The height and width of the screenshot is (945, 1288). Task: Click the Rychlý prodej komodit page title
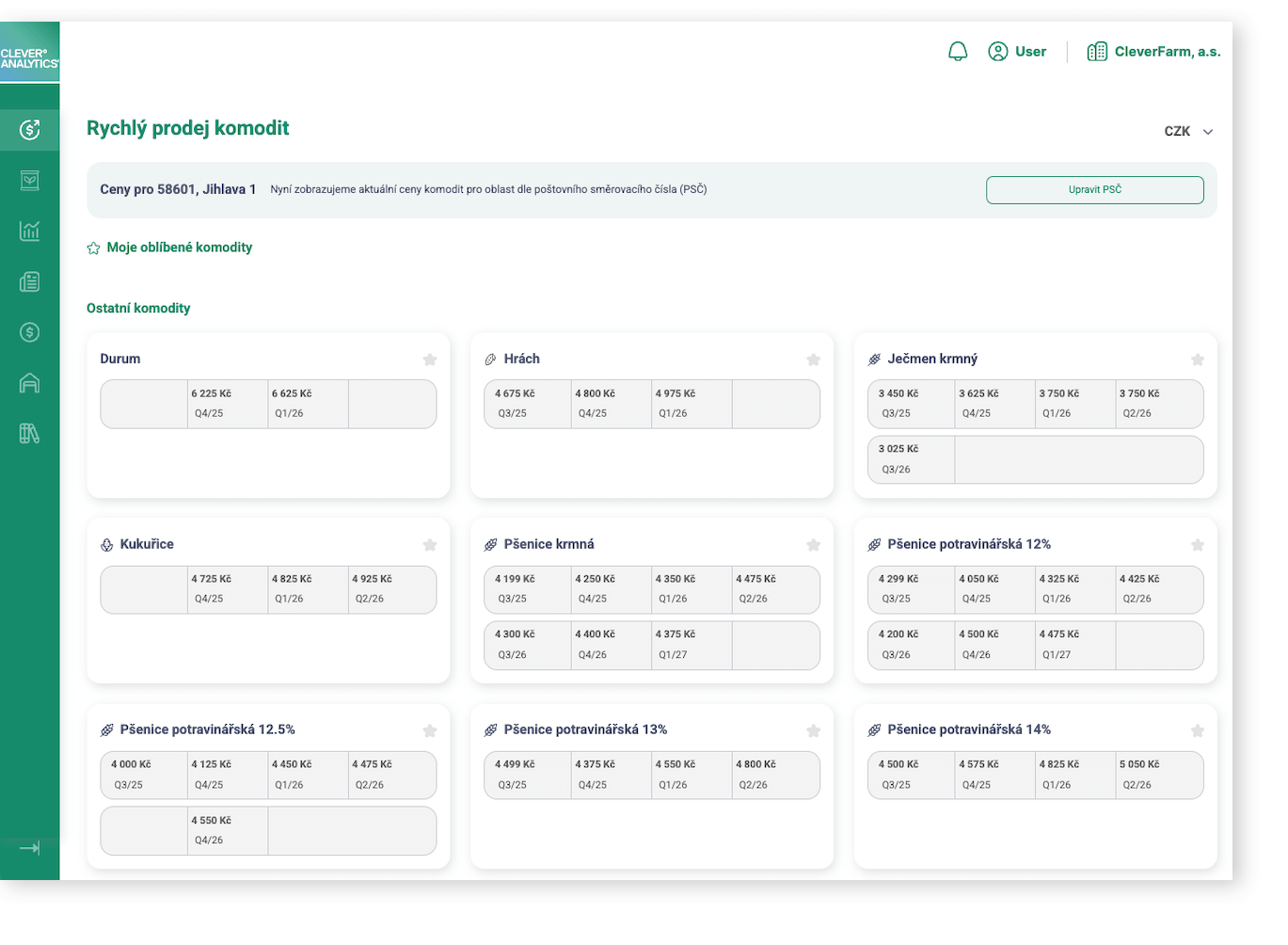[187, 129]
